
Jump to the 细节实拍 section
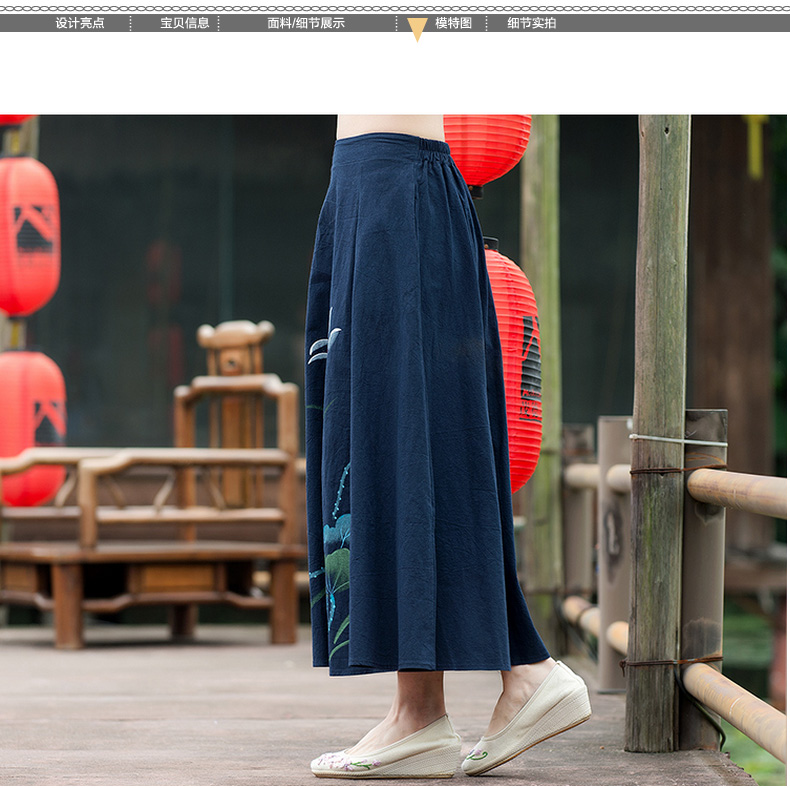point(531,23)
